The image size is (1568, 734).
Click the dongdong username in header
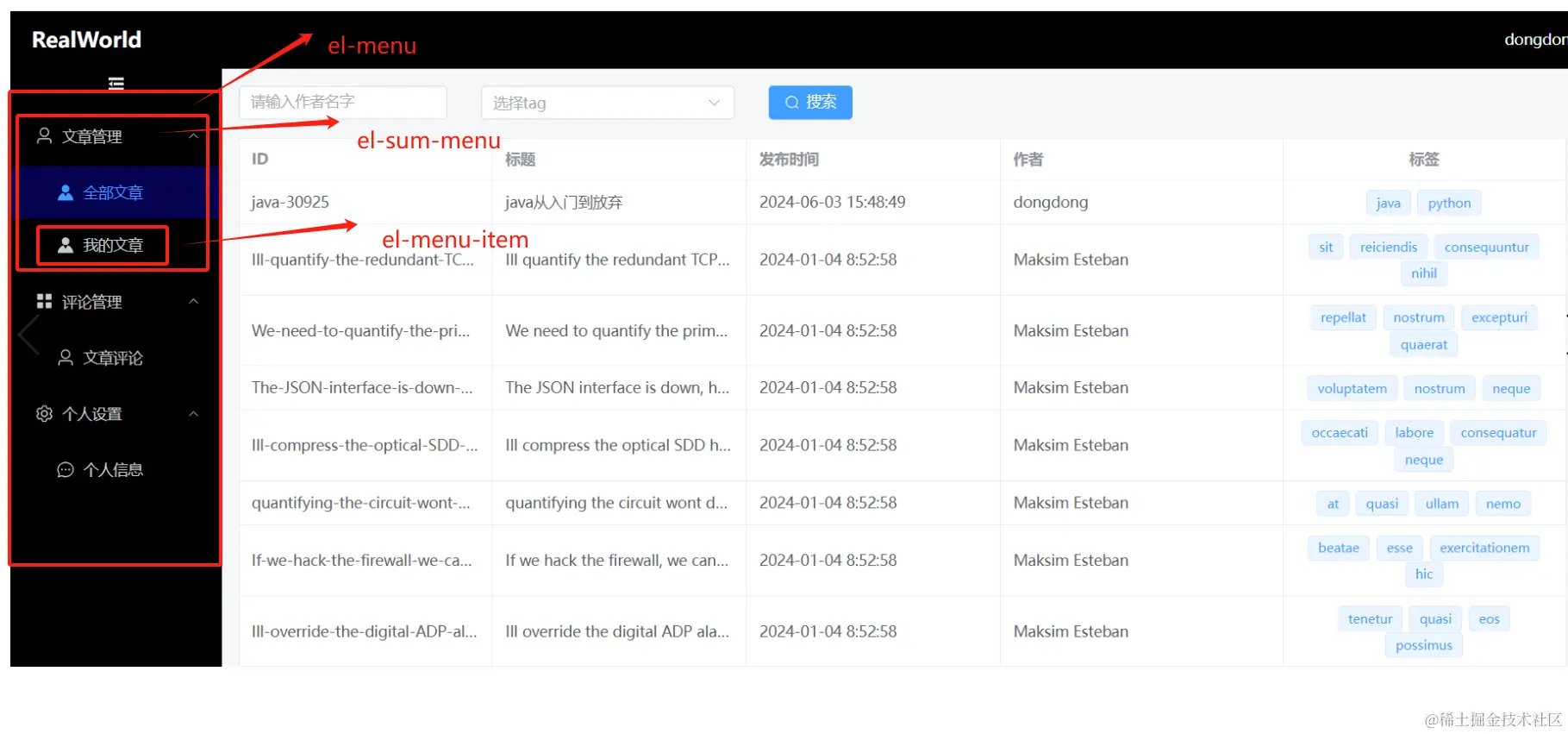point(1534,40)
